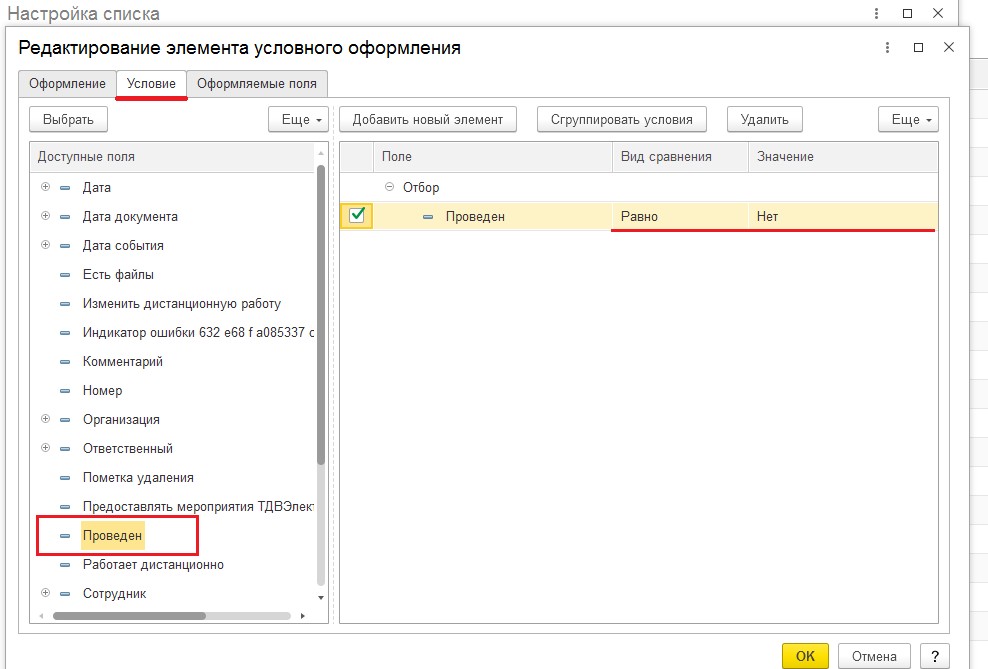Uncheck the Проведен condition checkbox
Image resolution: width=988 pixels, height=669 pixels.
click(x=357, y=215)
